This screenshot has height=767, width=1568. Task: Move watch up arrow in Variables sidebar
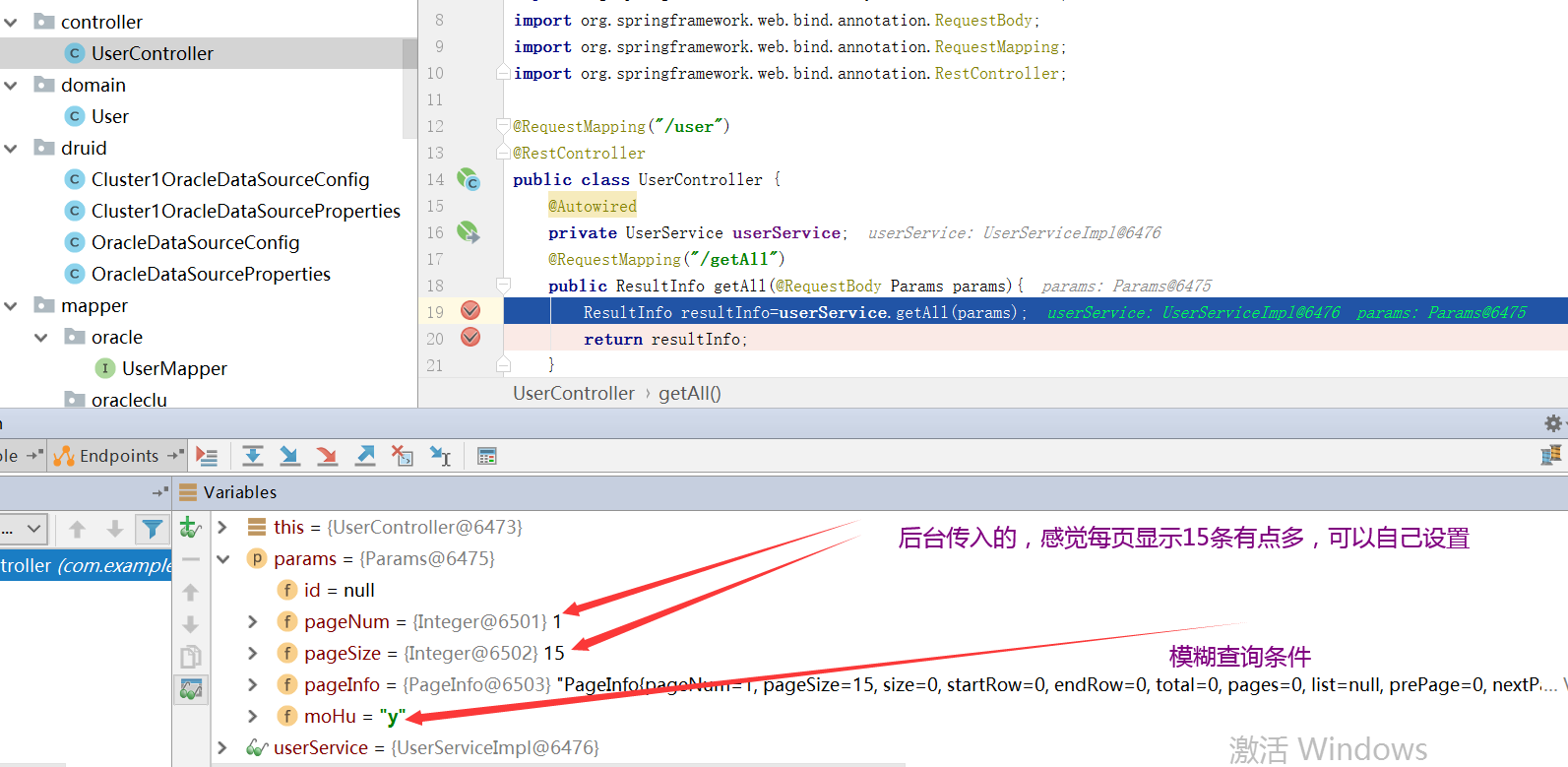[191, 592]
